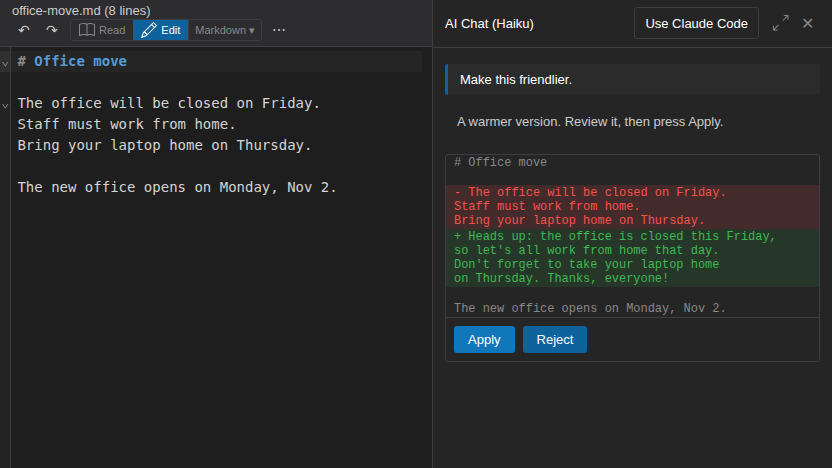Expand the AI Chat panel
832x468 pixels.
pyautogui.click(x=780, y=23)
